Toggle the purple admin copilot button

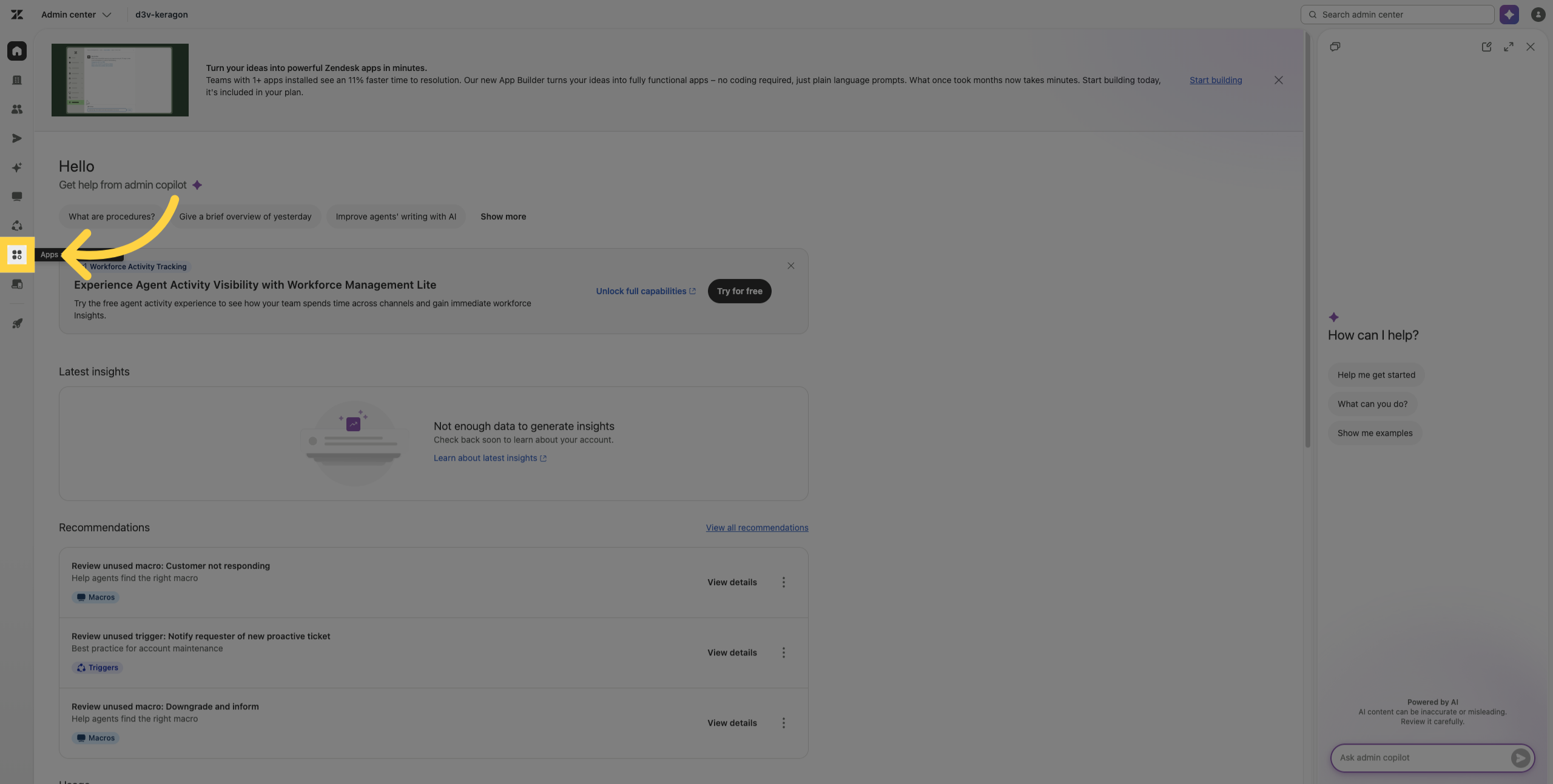click(1509, 15)
